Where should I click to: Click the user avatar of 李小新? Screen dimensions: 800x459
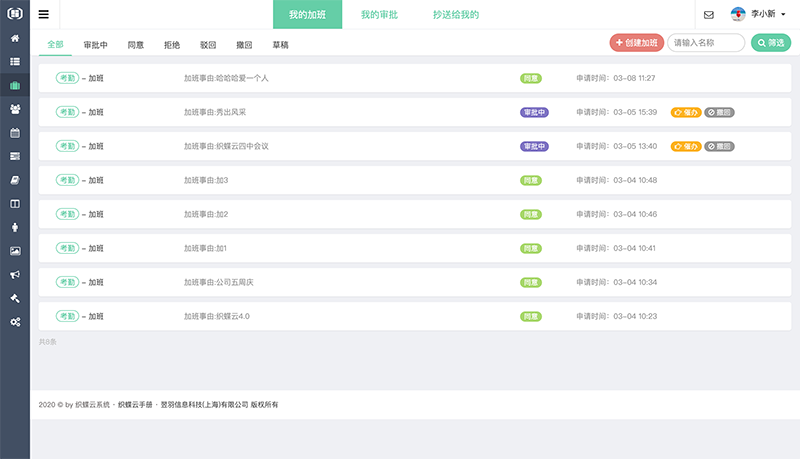click(x=738, y=14)
